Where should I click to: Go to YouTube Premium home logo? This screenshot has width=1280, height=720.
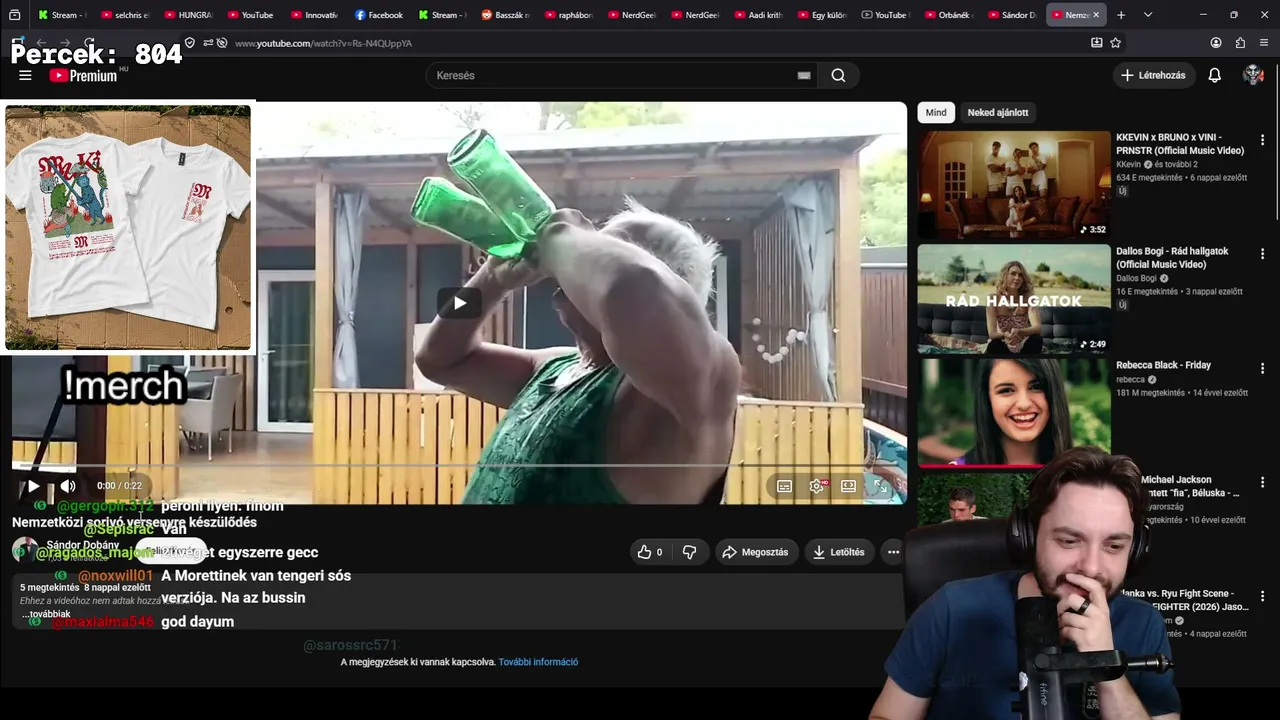[83, 75]
